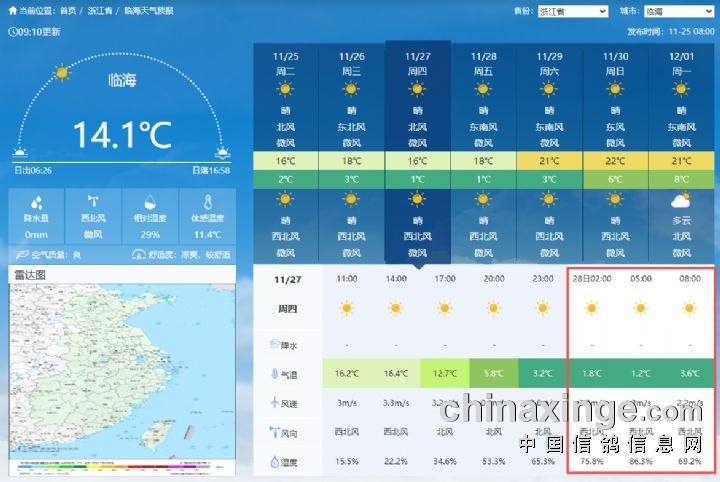Open the 浙江省 breadcrumb link

tap(100, 10)
